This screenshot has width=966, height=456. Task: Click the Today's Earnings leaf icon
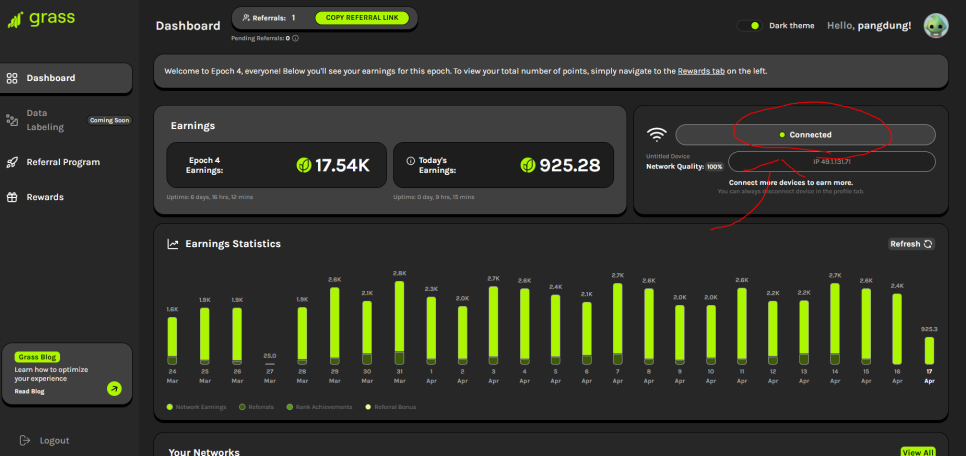point(528,165)
